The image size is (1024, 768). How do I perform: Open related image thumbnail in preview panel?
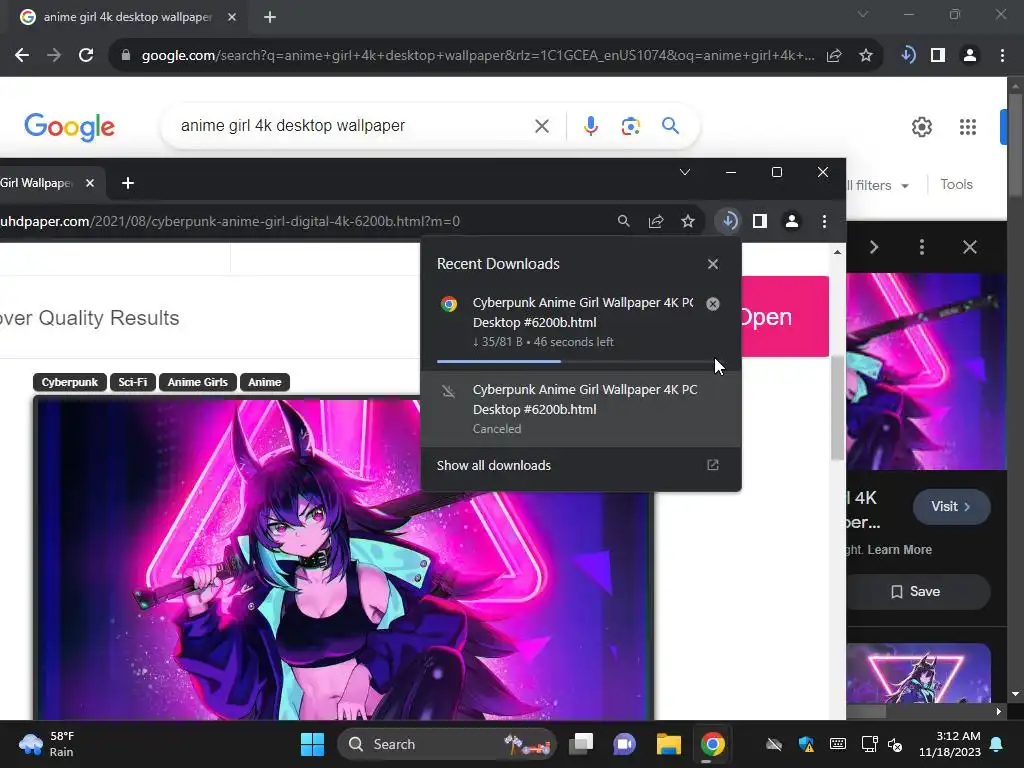coord(918,673)
